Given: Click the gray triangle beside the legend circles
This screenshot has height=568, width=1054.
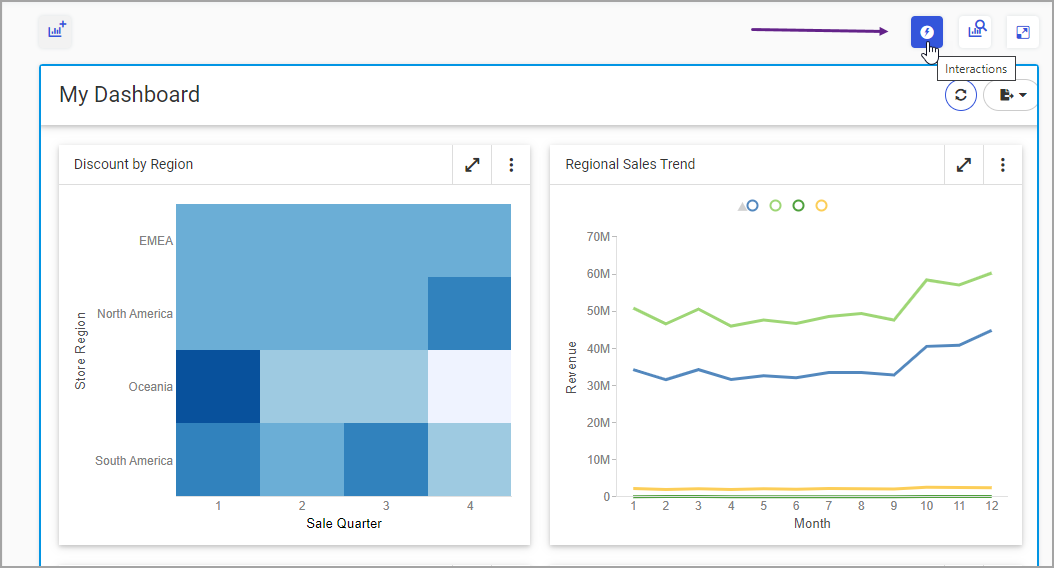Looking at the screenshot, I should pos(742,207).
